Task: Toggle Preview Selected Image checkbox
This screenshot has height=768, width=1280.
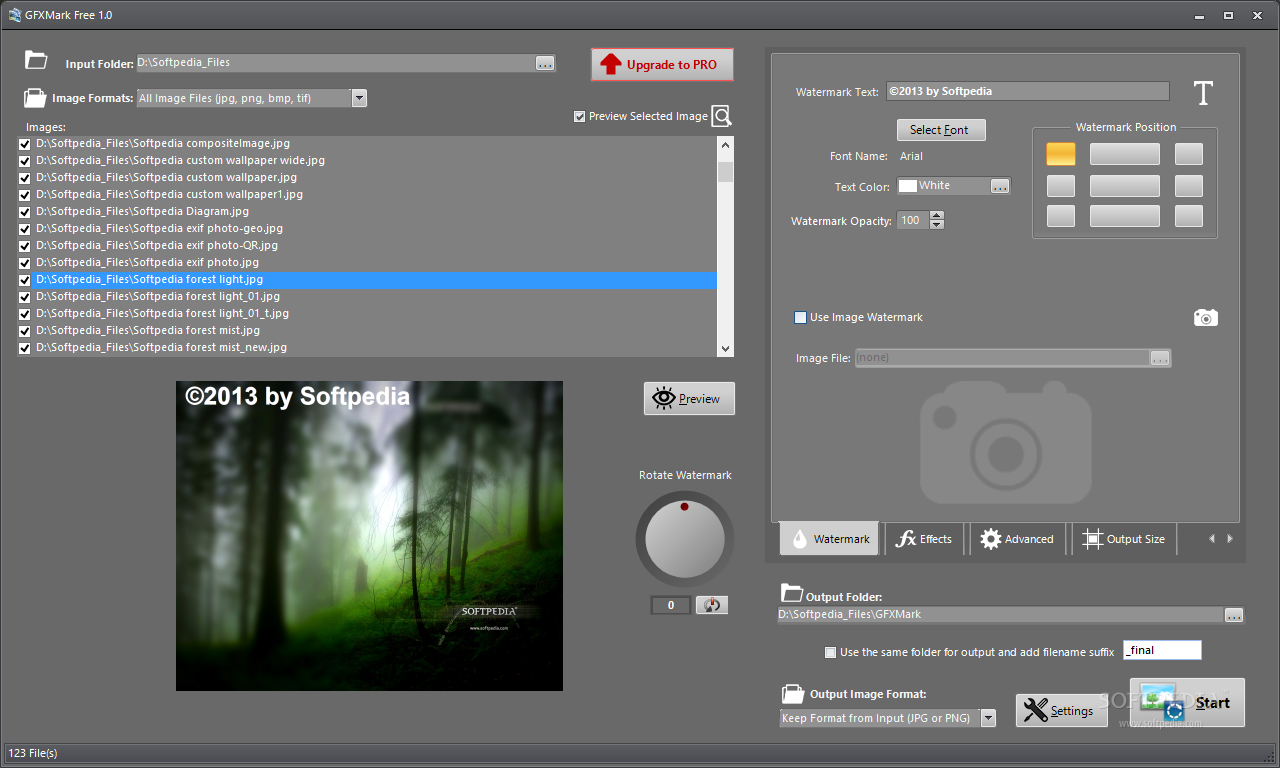Action: pos(580,117)
